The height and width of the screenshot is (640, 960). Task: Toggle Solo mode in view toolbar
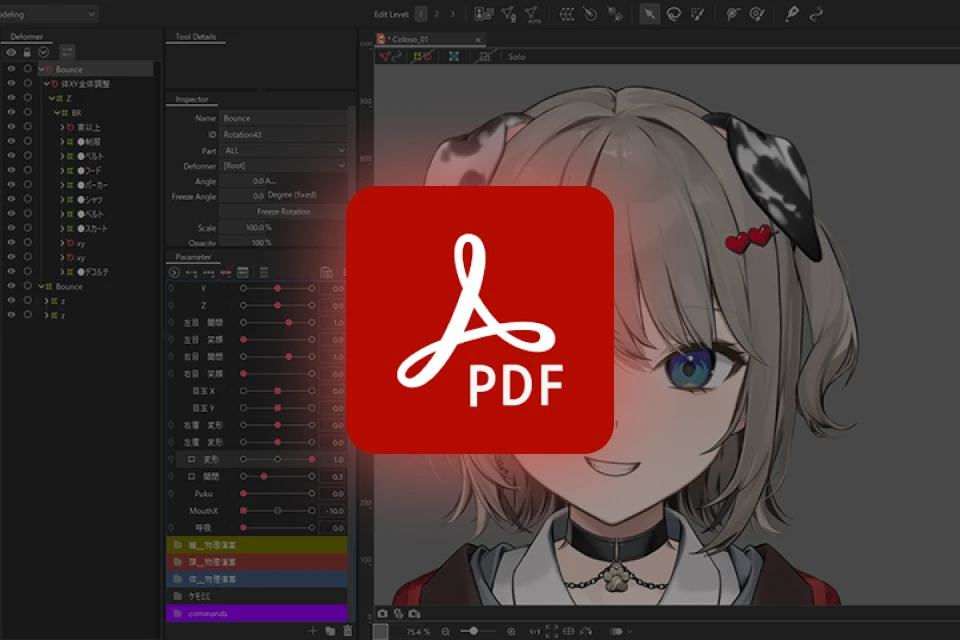tap(517, 56)
